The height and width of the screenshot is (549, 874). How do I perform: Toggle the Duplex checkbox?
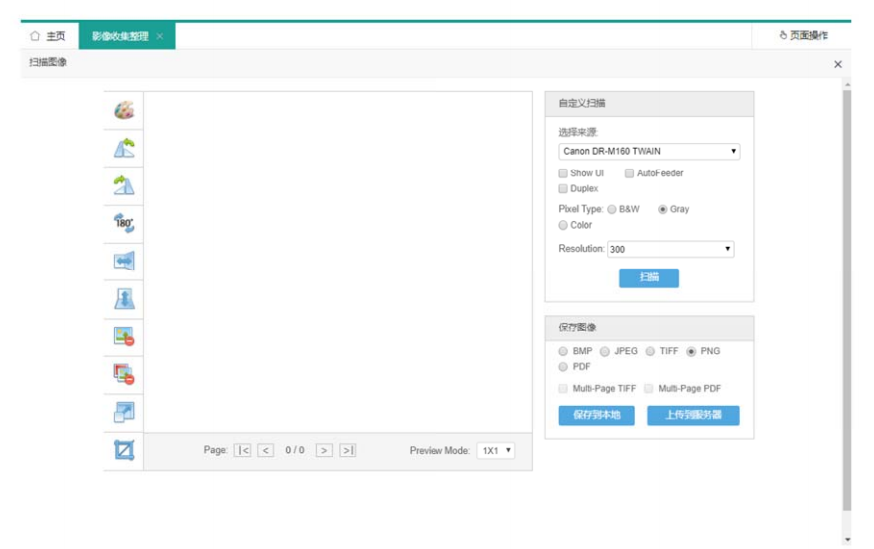pos(563,188)
